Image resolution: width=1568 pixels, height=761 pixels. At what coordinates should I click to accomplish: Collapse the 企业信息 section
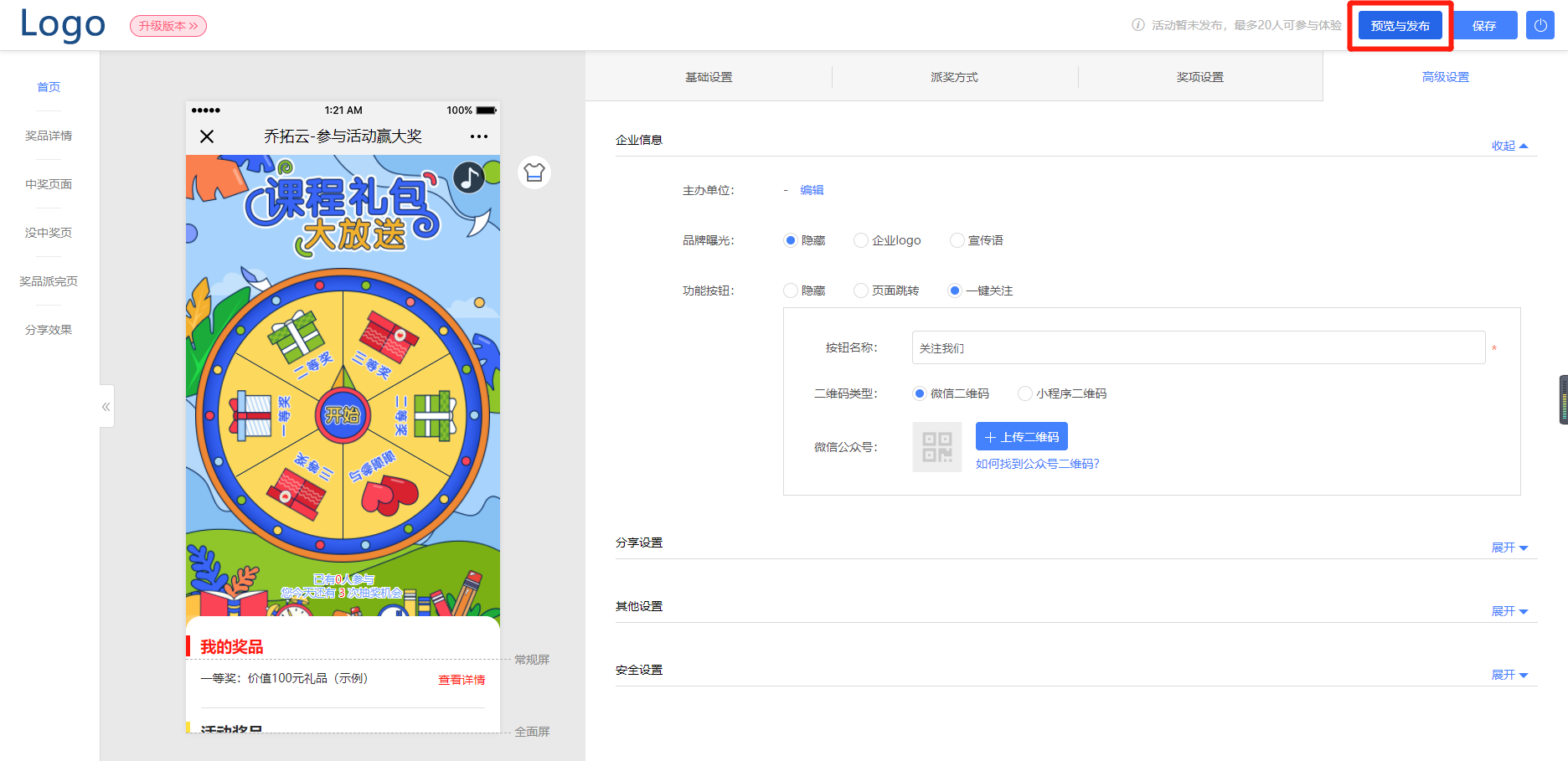1509,146
